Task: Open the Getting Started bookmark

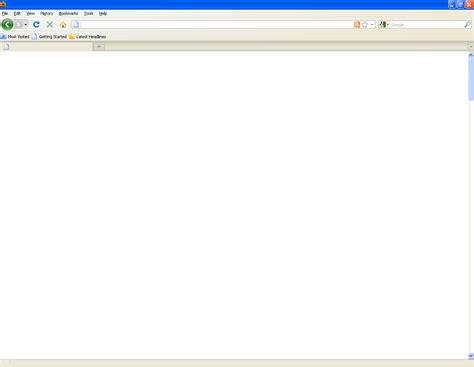Action: tap(49, 37)
